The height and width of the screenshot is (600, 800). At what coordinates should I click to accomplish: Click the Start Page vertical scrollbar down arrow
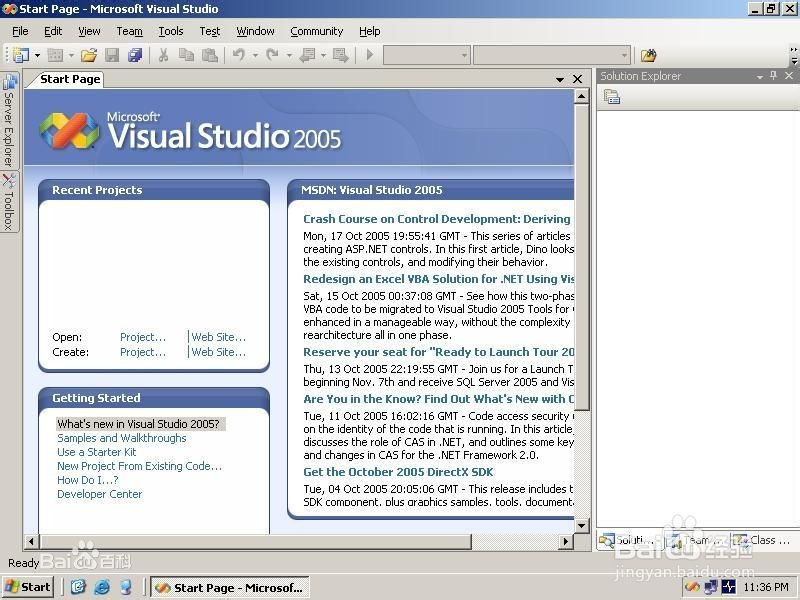point(582,526)
